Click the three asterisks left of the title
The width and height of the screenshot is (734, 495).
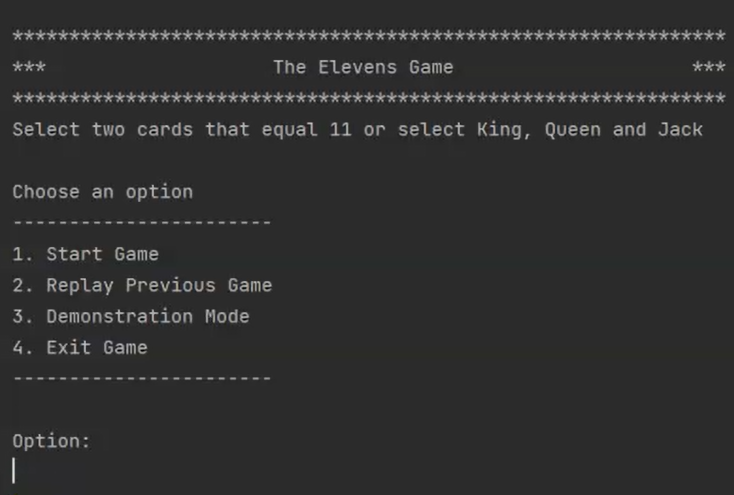(28, 67)
